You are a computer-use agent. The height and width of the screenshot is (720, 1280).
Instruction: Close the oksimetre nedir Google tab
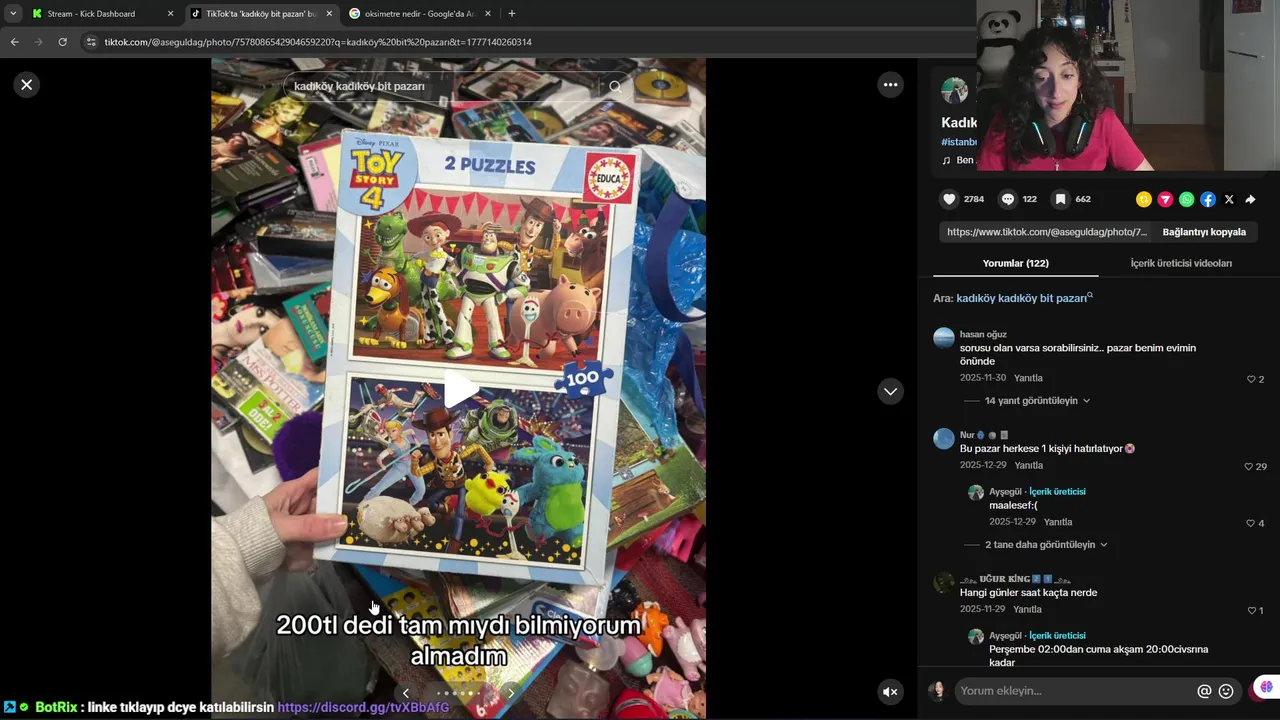488,14
